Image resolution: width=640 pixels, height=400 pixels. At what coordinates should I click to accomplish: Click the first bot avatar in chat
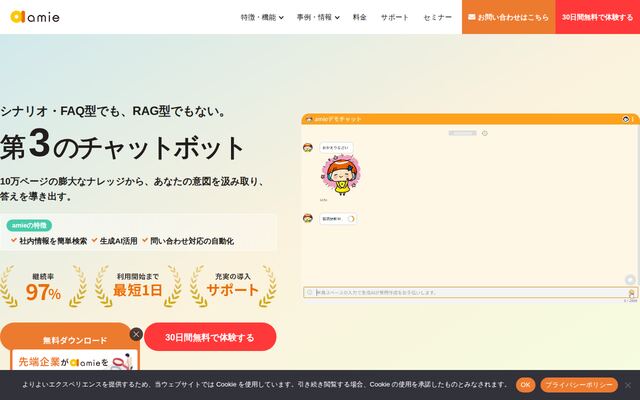point(308,147)
